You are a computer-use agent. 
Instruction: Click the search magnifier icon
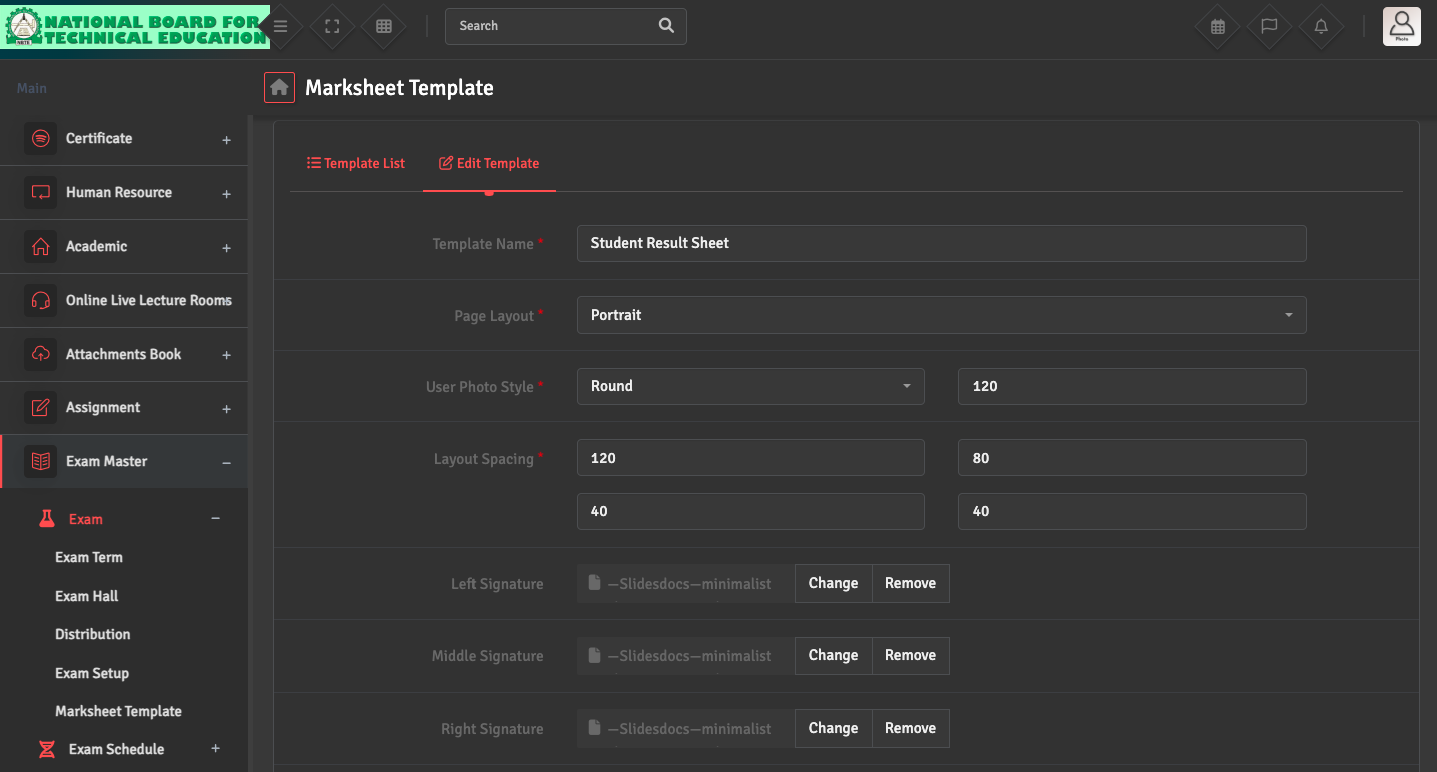pos(666,26)
